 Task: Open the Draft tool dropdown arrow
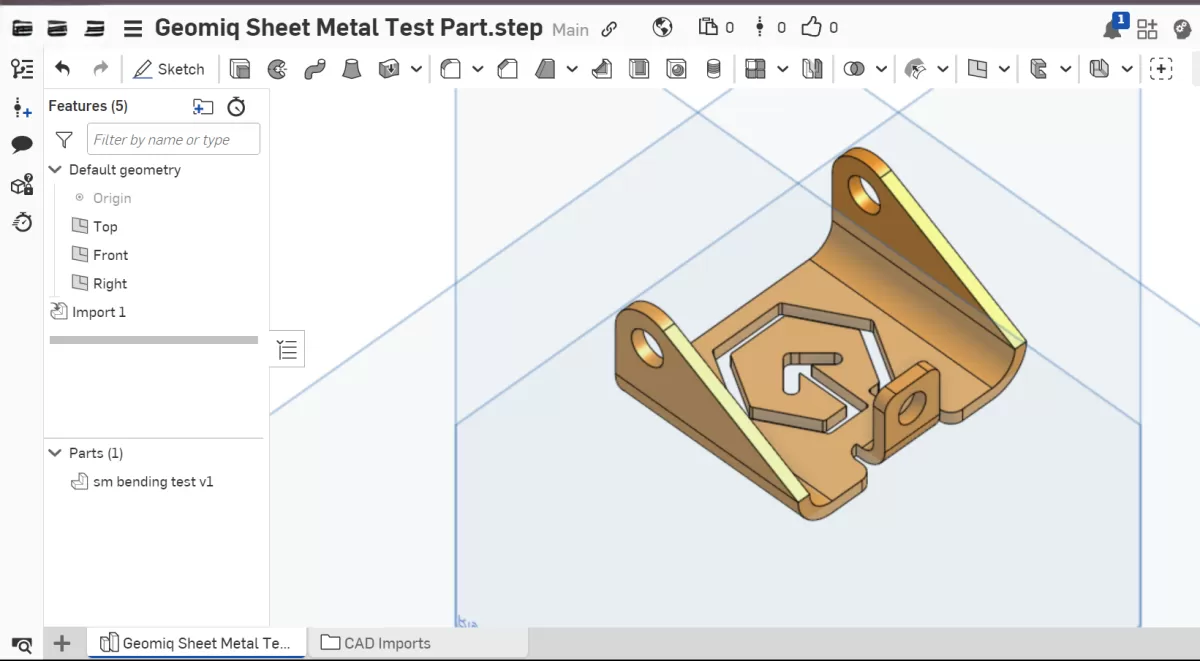pos(572,69)
